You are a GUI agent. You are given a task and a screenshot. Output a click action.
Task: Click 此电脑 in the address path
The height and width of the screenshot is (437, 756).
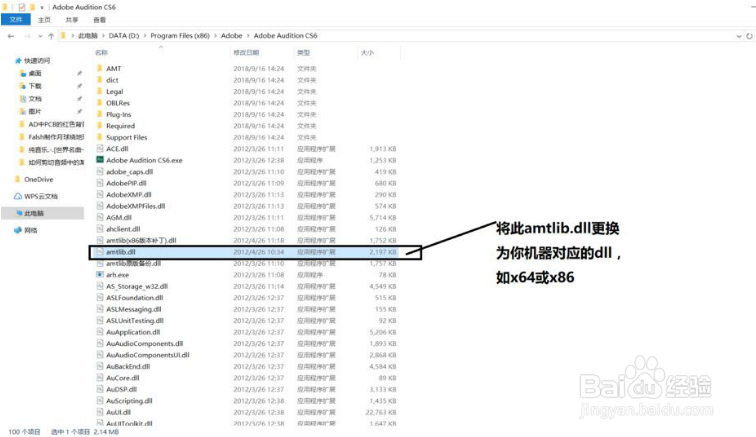click(88, 36)
